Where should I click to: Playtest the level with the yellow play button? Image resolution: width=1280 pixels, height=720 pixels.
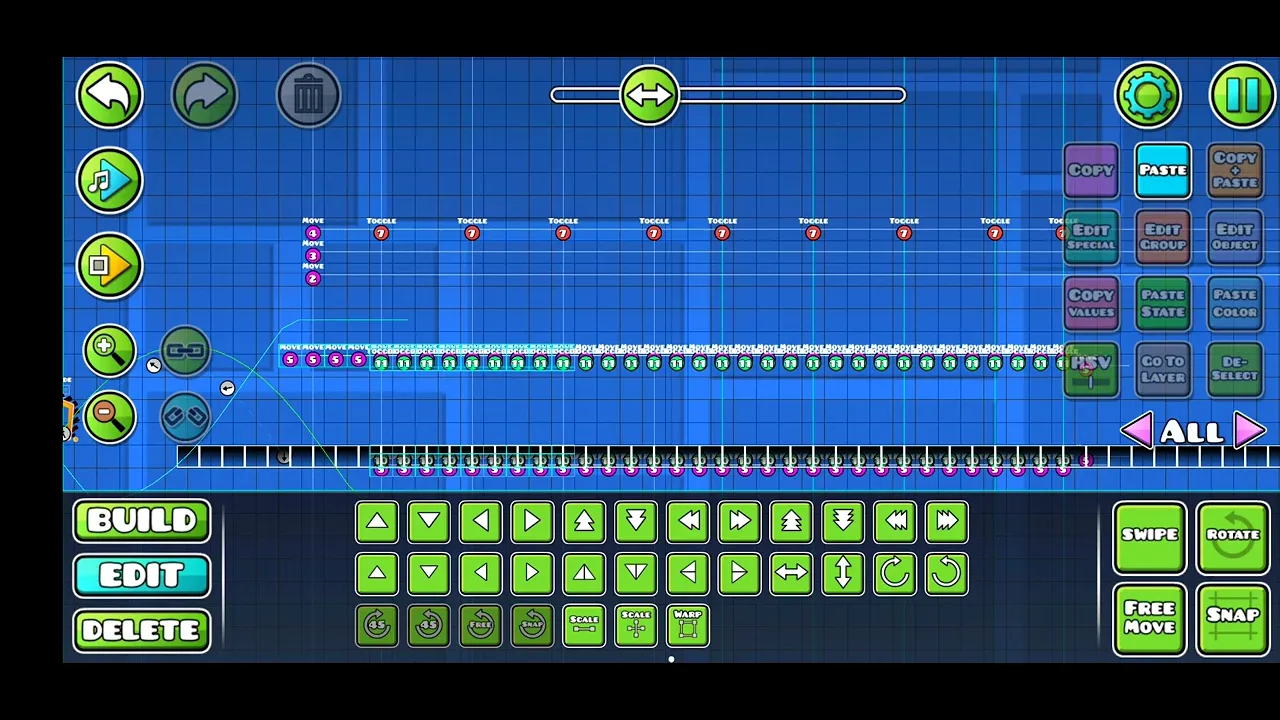coord(110,266)
